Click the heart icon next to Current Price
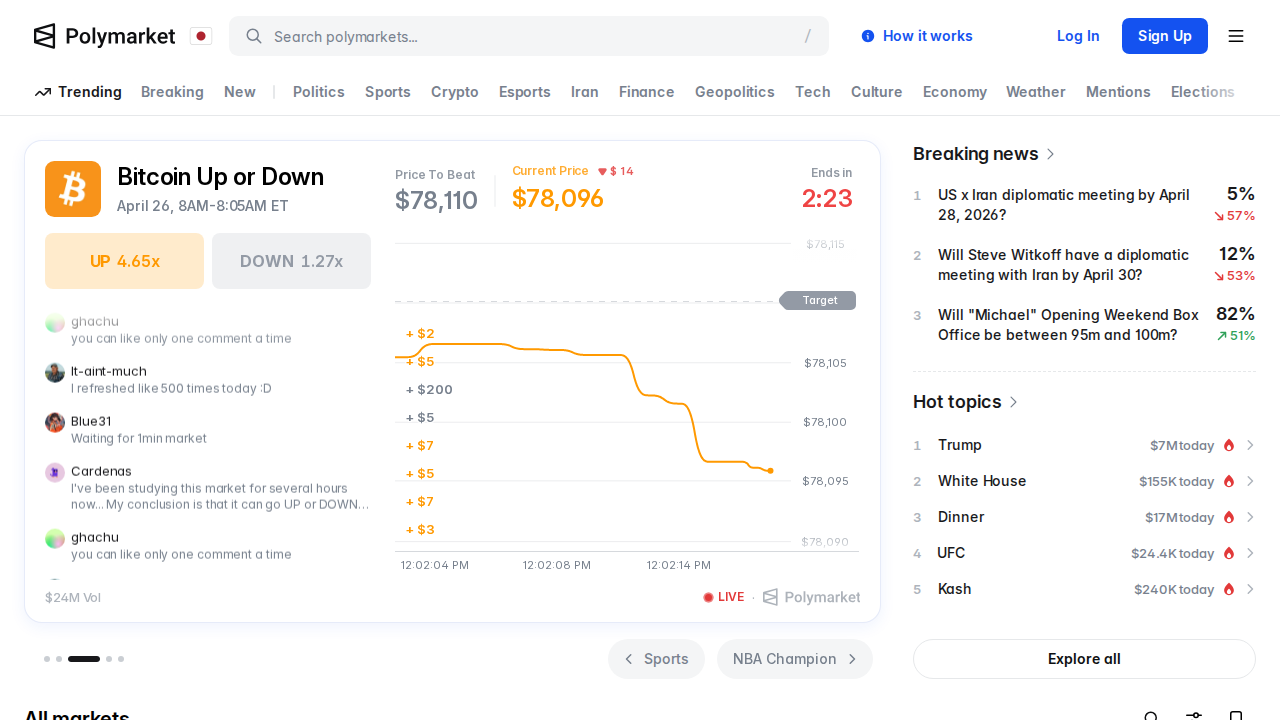 [602, 171]
